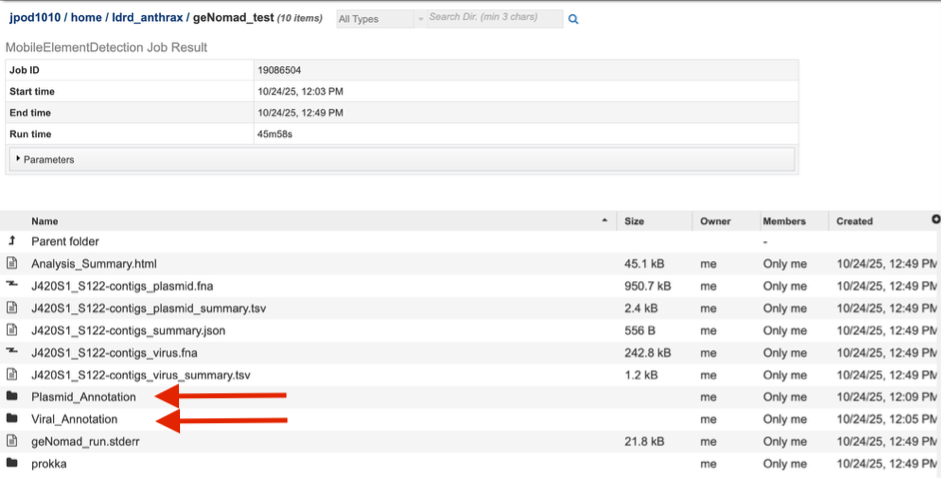Click the Viral_Annotation folder icon
The height and width of the screenshot is (482, 941).
pos(12,419)
